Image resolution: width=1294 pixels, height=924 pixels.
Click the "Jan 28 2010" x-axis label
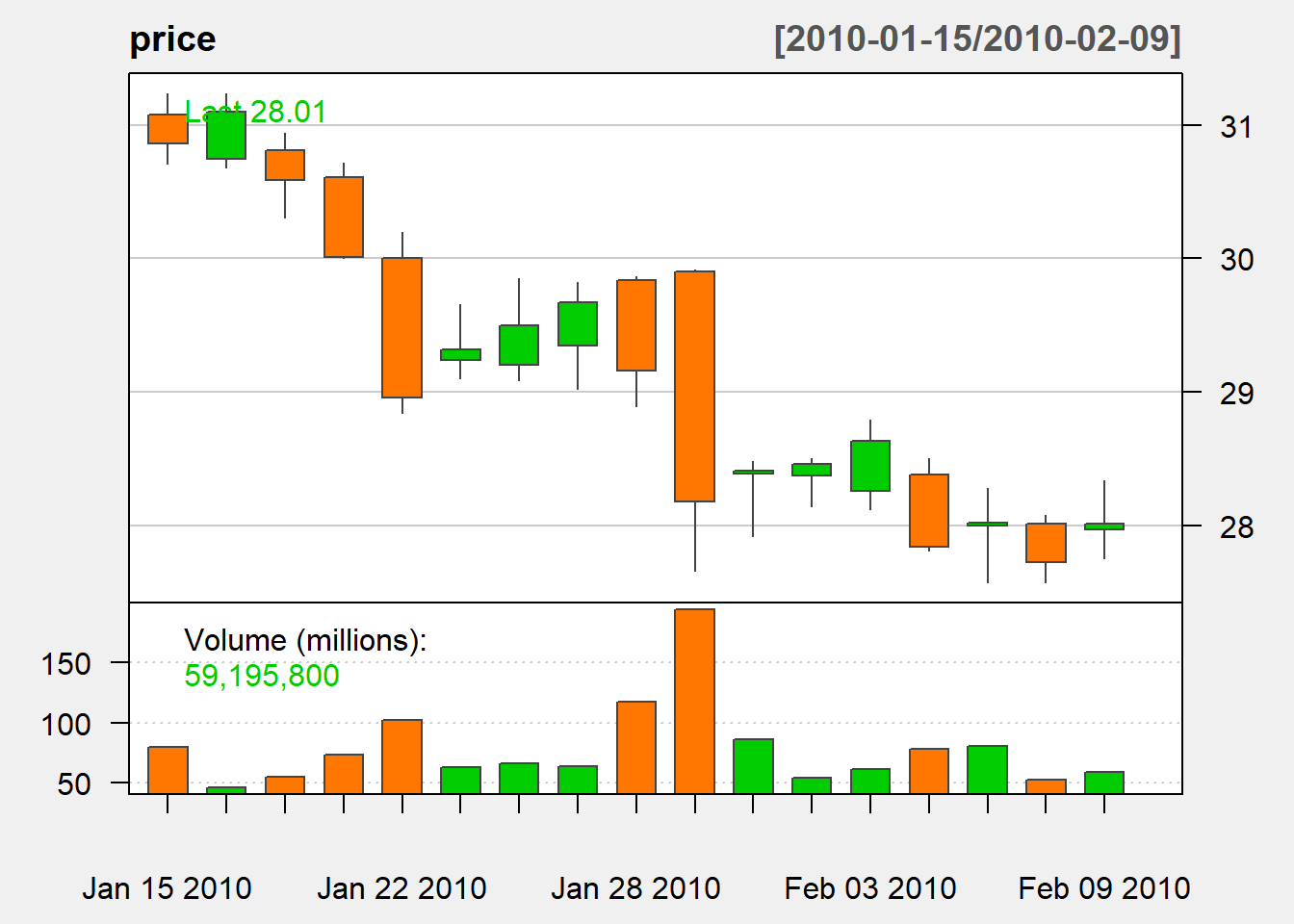click(x=635, y=887)
